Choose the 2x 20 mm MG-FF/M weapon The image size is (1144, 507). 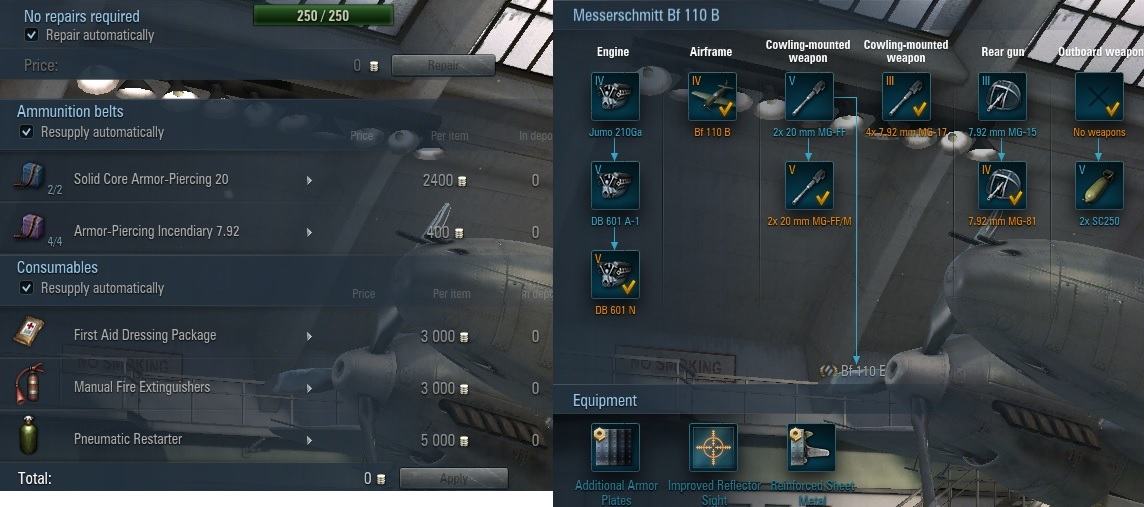pos(809,185)
